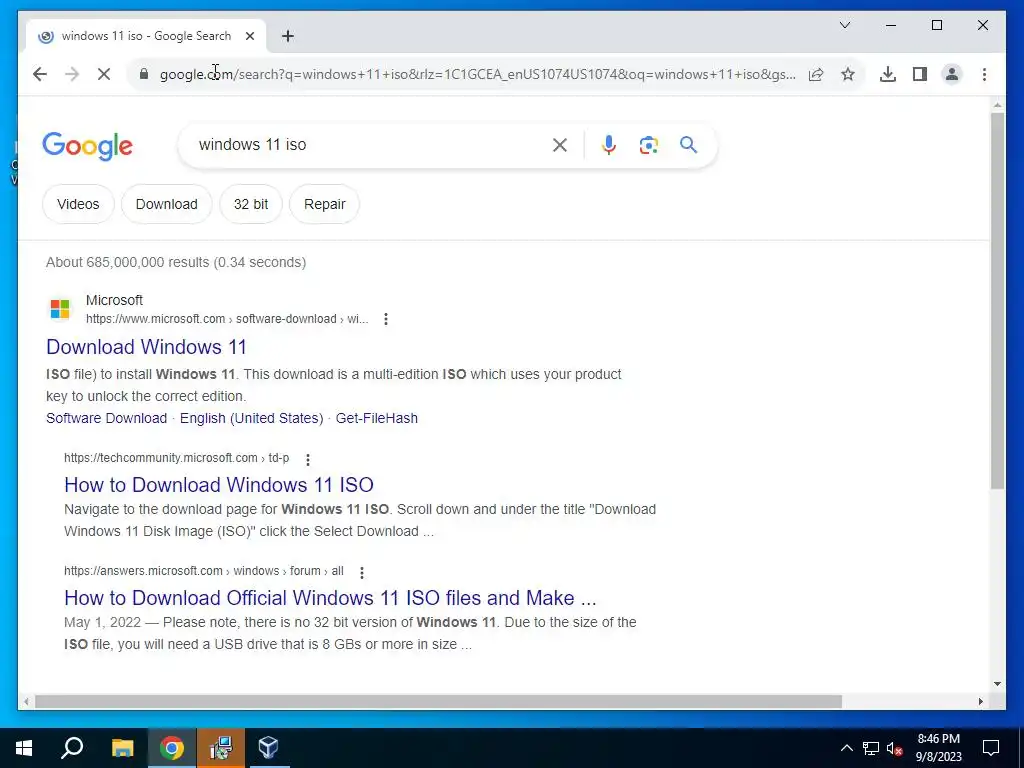Screen dimensions: 1024x768
Task: Bookmark this tab with the star icon
Action: point(848,74)
